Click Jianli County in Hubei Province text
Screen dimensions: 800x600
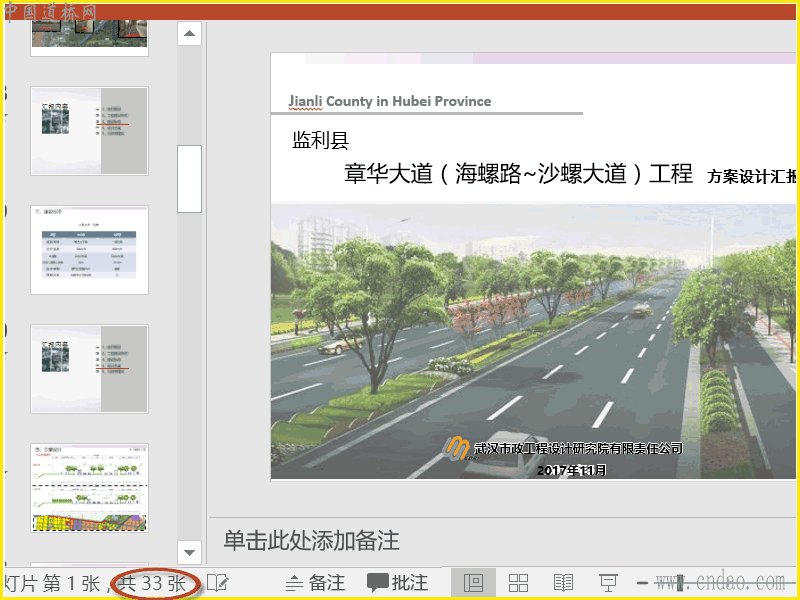point(390,101)
